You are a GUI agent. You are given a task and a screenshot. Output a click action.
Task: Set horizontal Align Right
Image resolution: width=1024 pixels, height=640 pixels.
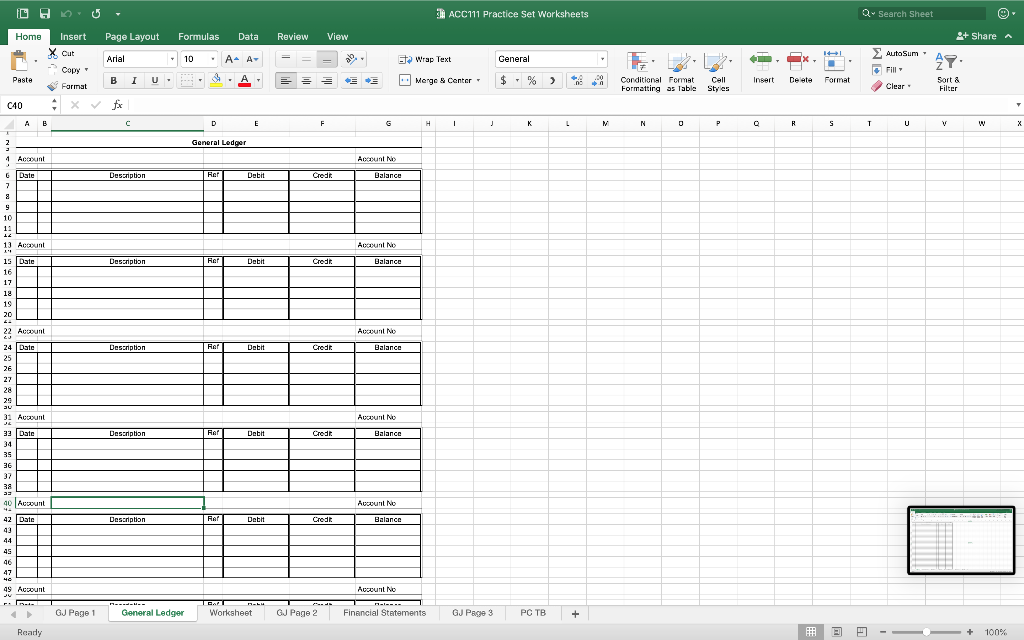coord(327,80)
